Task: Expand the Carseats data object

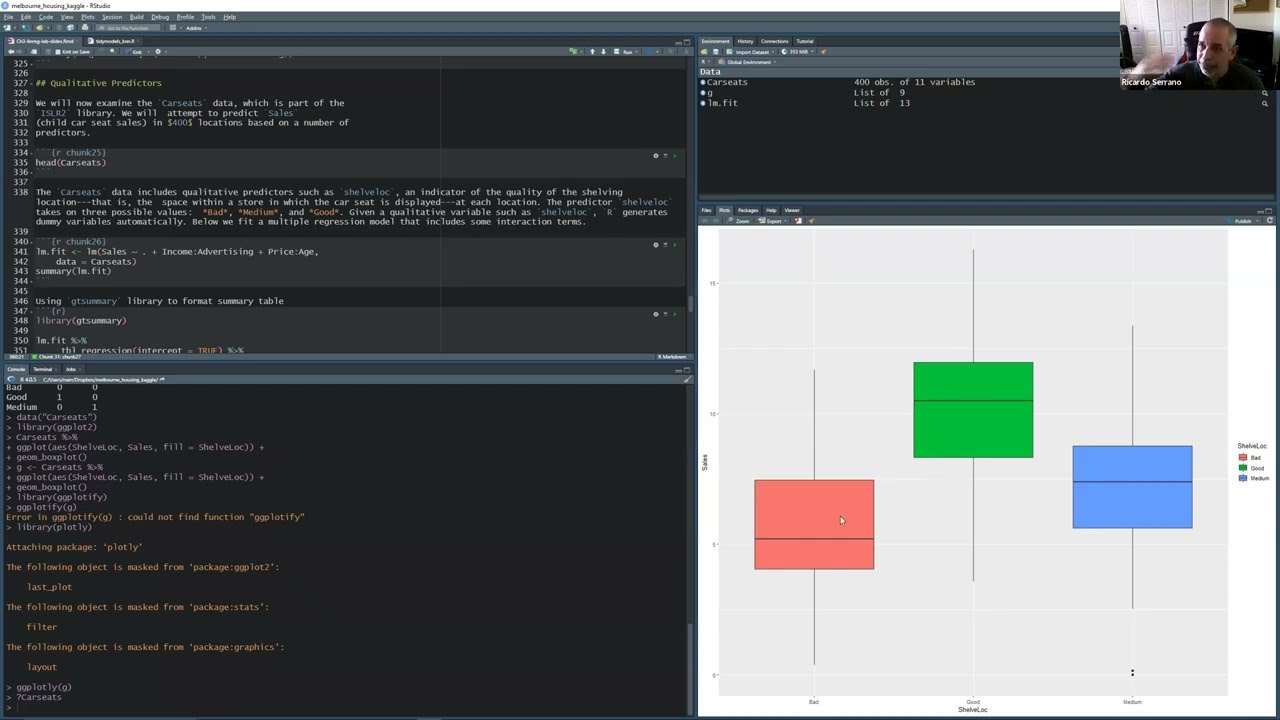Action: (x=703, y=82)
